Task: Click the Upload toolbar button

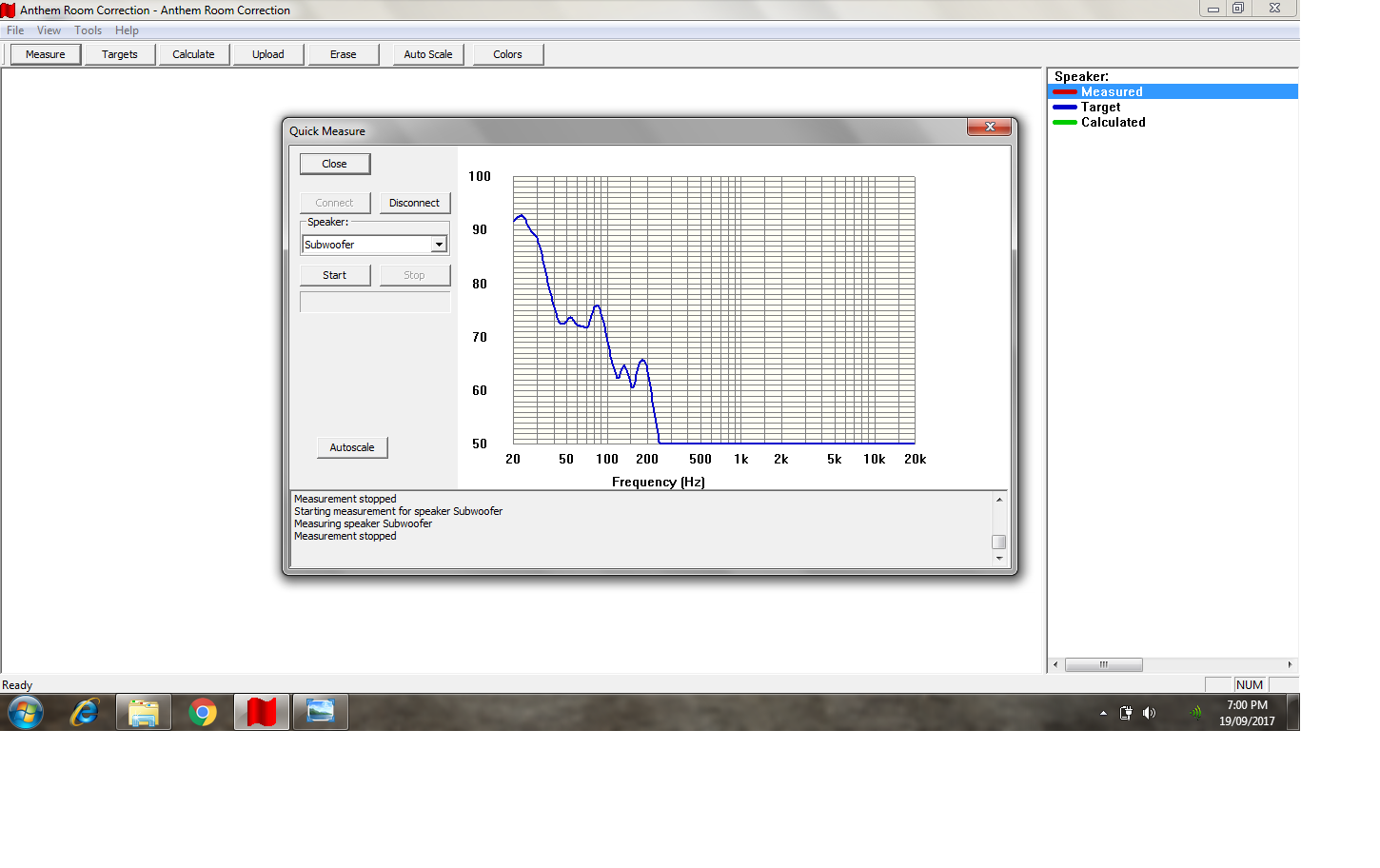Action: coord(268,54)
